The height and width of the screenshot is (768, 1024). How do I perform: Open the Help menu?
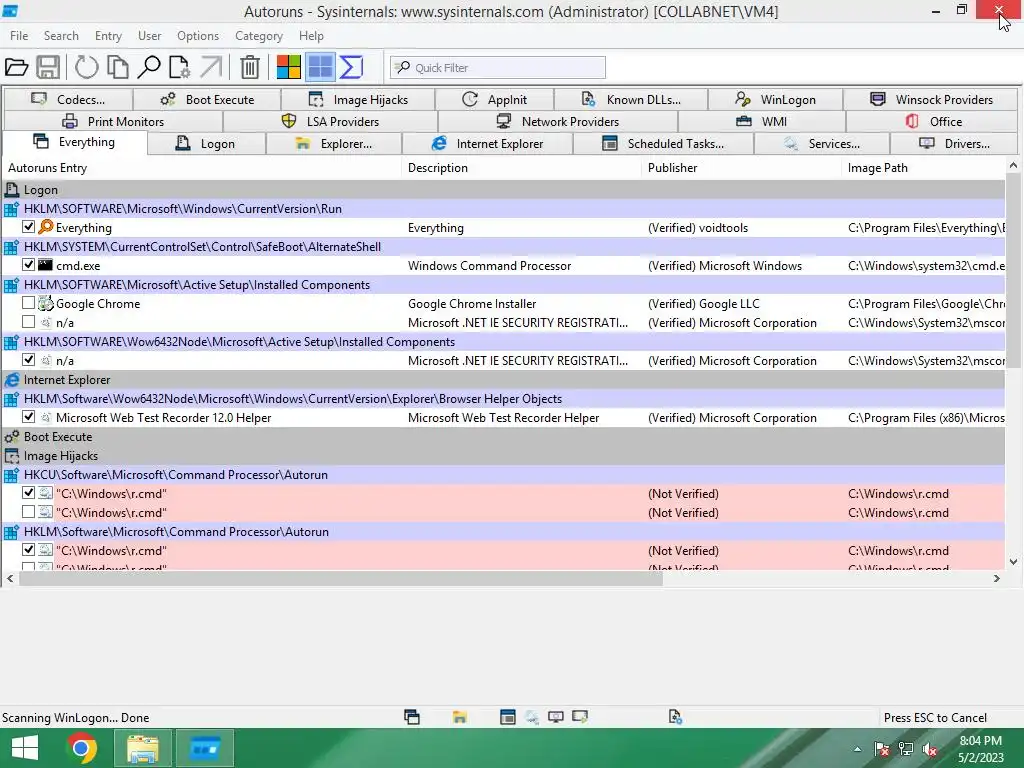[x=312, y=36]
